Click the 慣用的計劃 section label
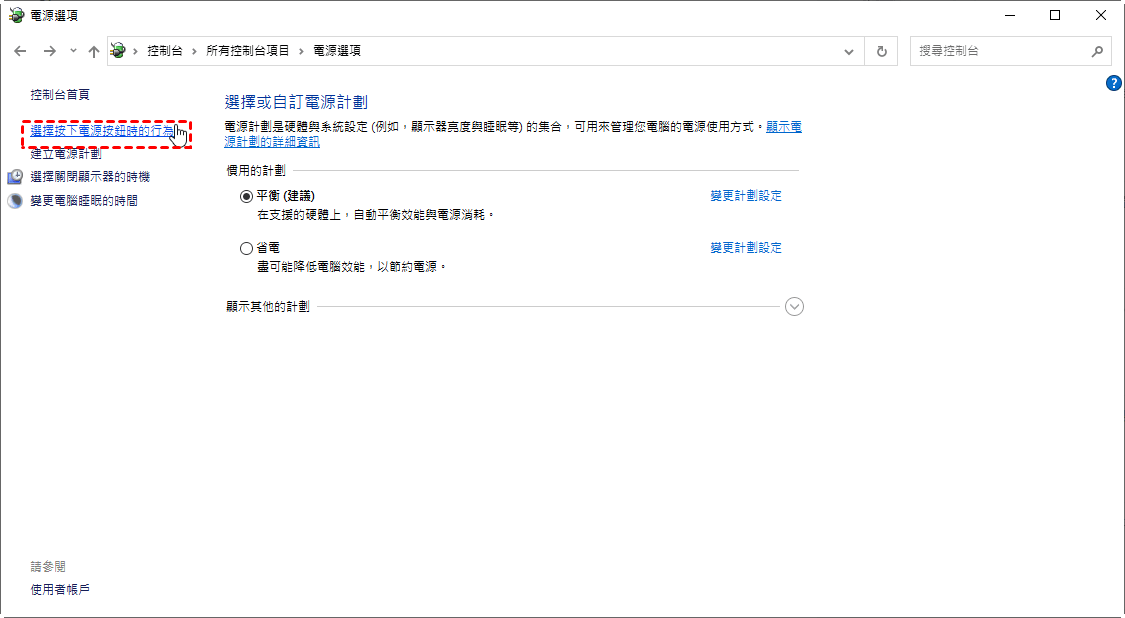The width and height of the screenshot is (1125, 618). (256, 171)
